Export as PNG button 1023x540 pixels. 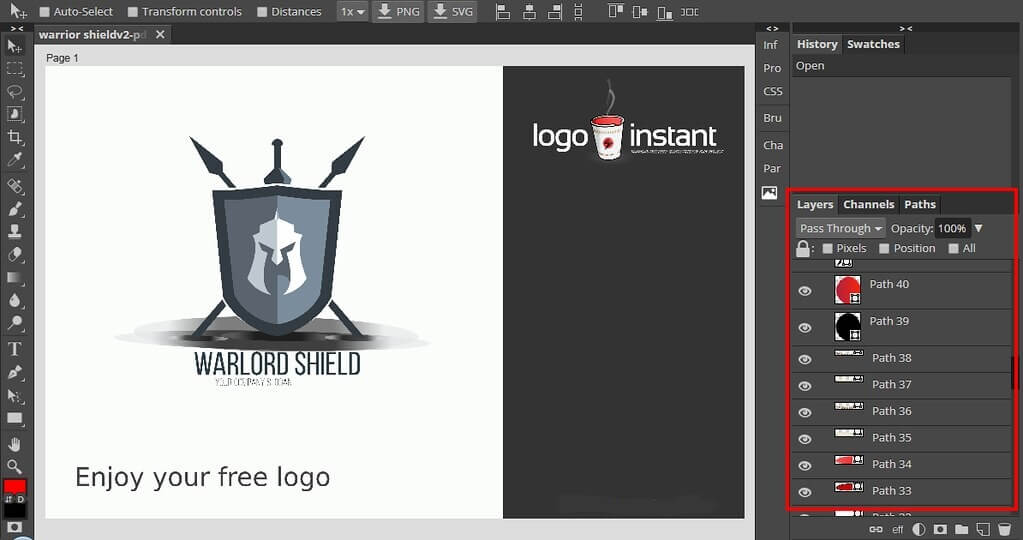399,12
